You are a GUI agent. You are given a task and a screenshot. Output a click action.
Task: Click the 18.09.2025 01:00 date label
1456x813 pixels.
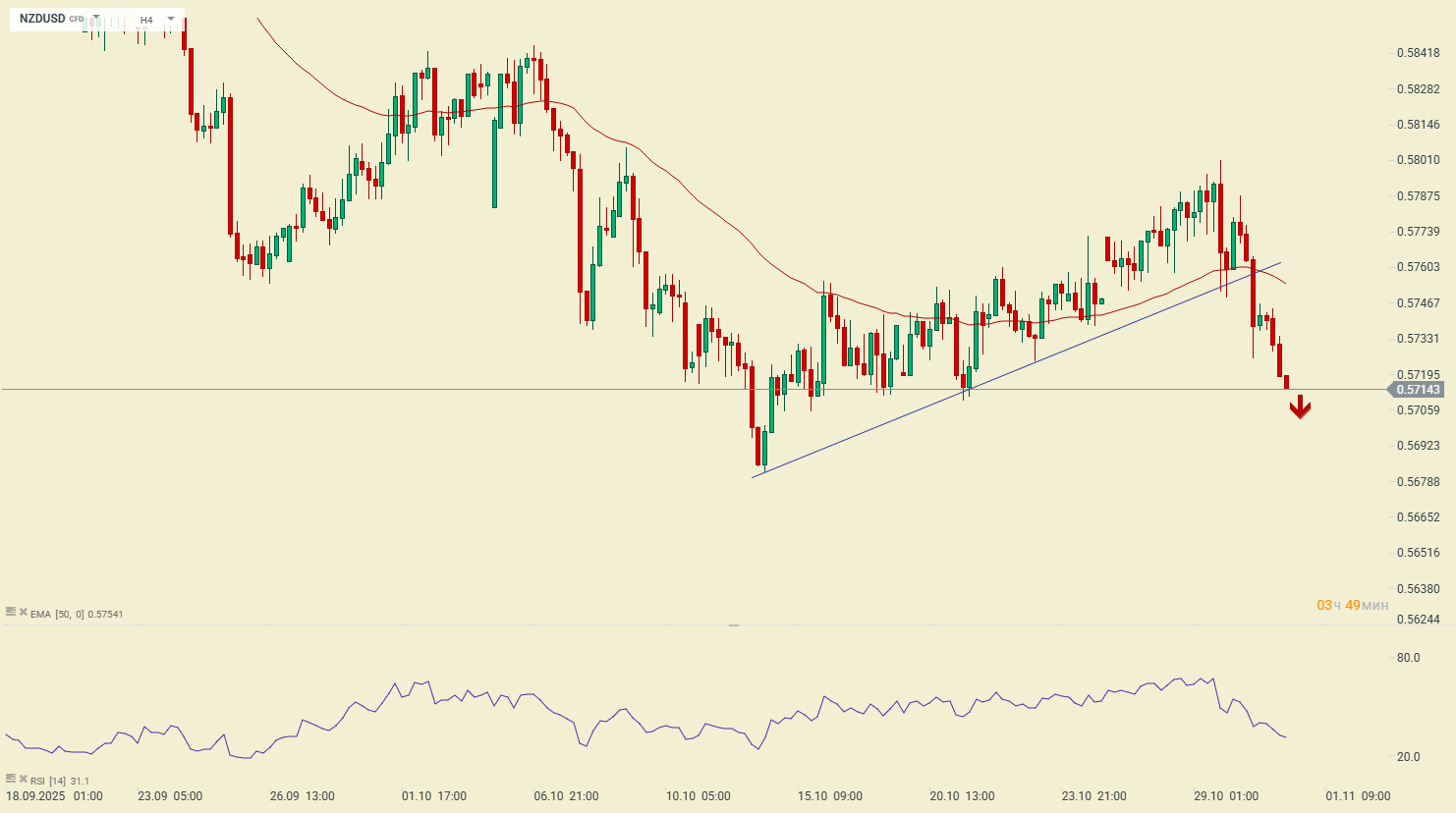(x=54, y=796)
